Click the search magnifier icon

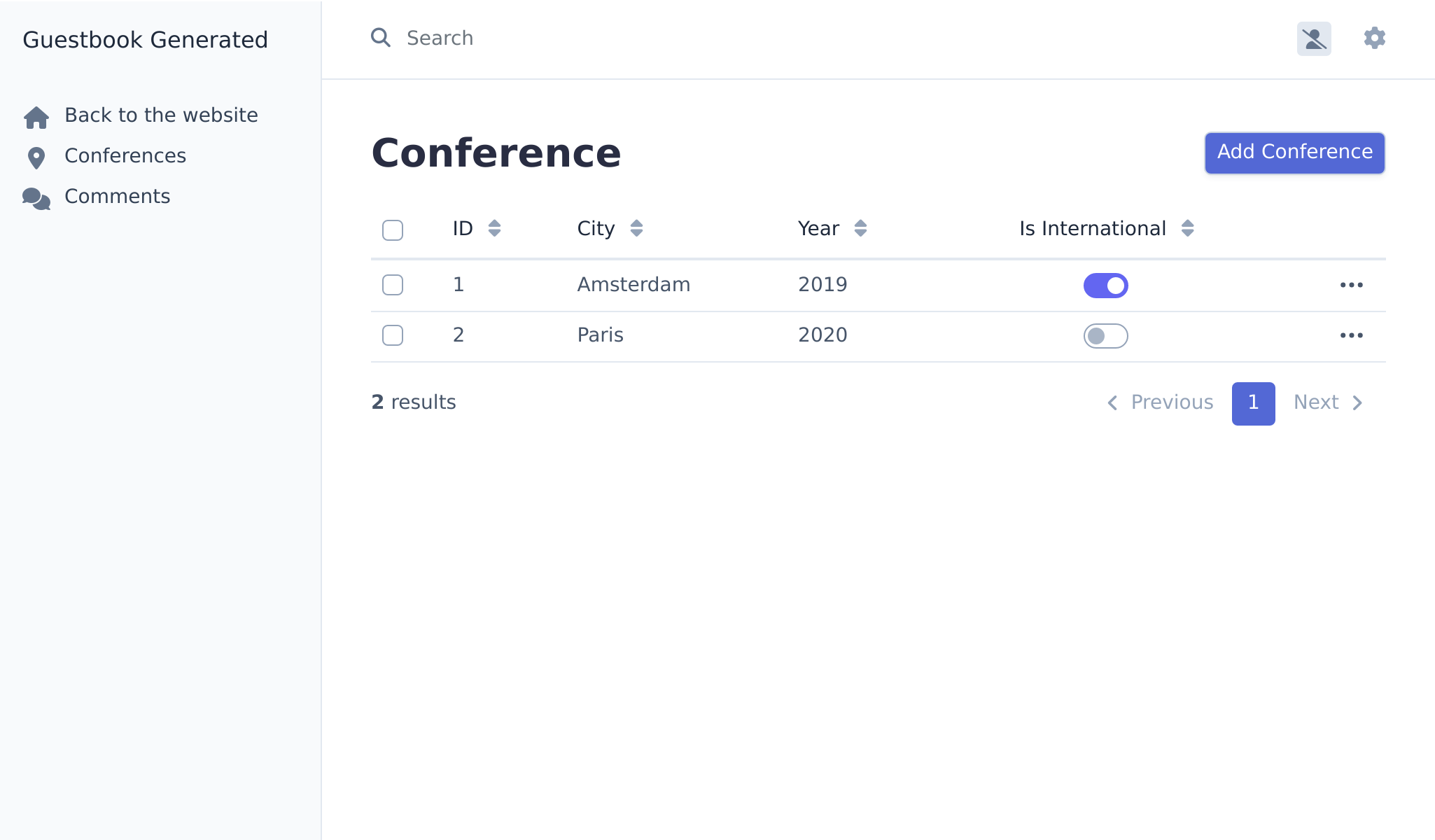(x=381, y=38)
